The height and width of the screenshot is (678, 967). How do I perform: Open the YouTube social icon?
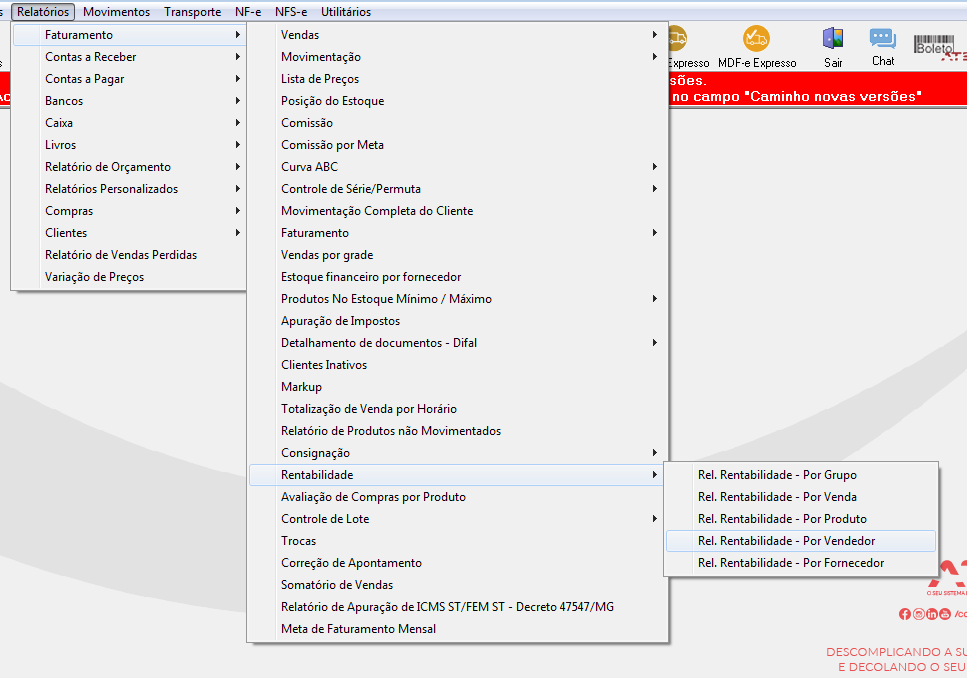point(945,614)
